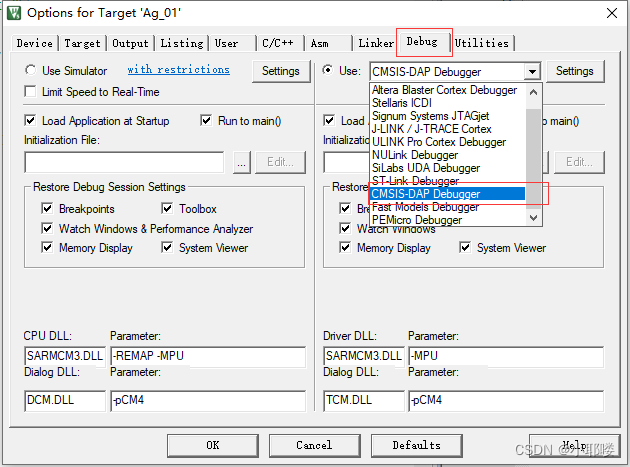630x467 pixels.
Task: Toggle Watch Windows & Performance Analyzer checkbox
Action: [x=47, y=228]
